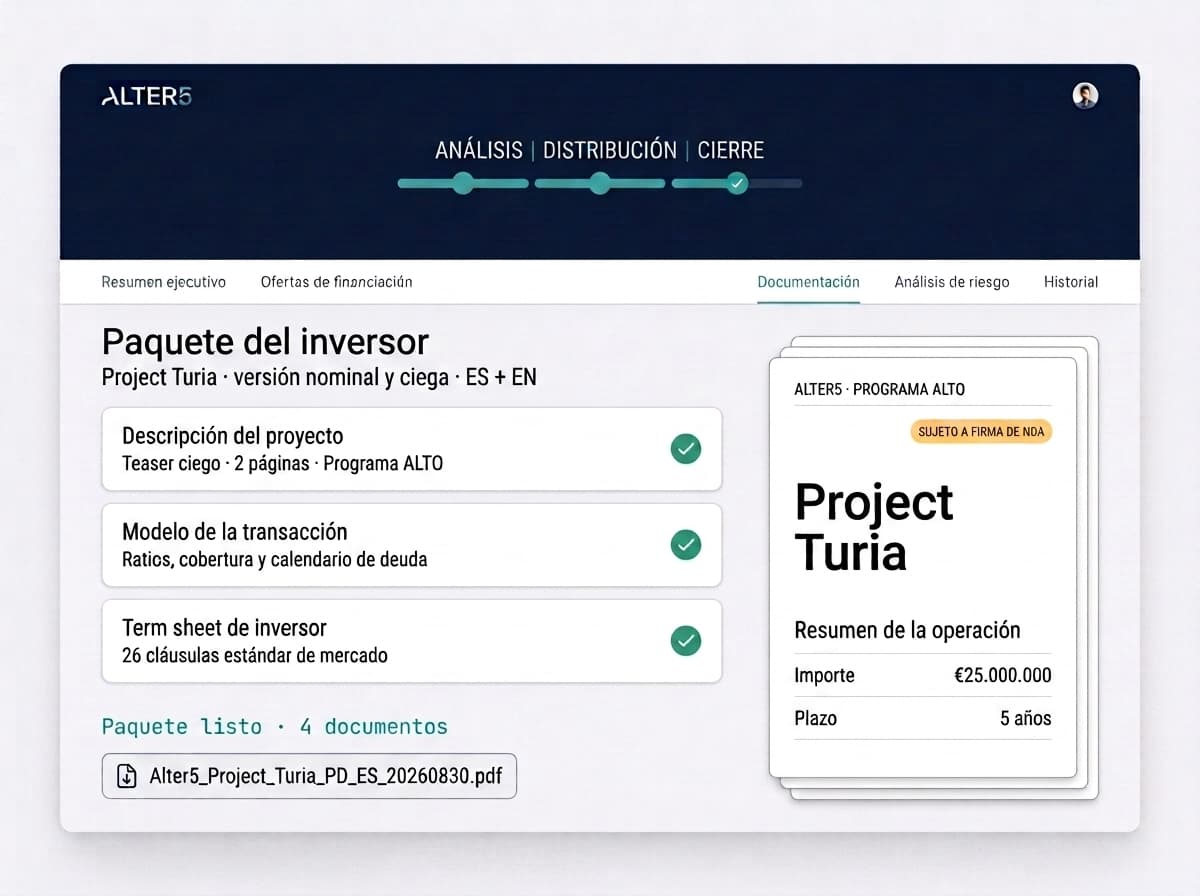Click the 'Resumen de la operación' heading
The width and height of the screenshot is (1200, 896).
(907, 630)
